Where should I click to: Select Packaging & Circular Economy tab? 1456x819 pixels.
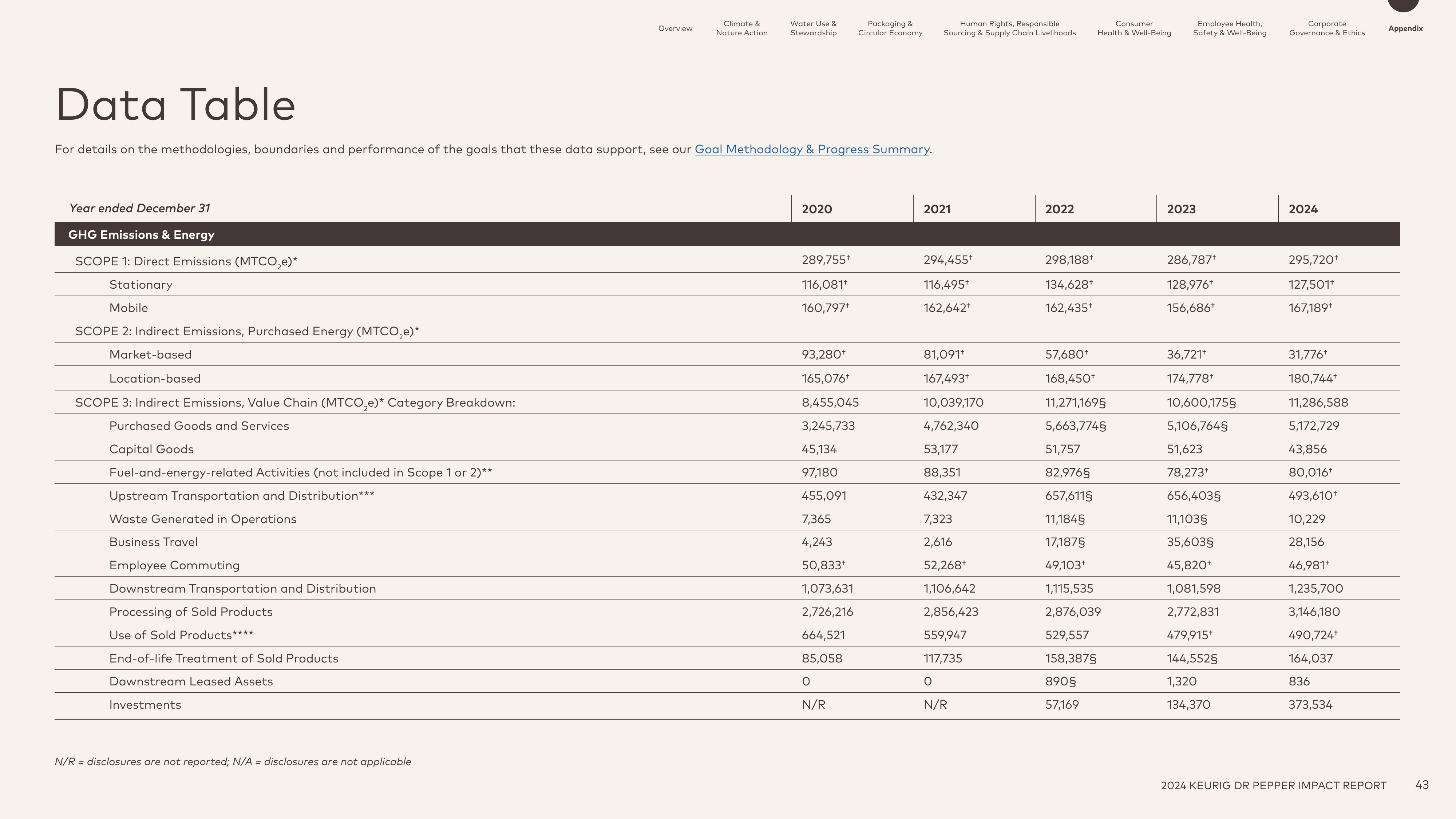pos(890,28)
